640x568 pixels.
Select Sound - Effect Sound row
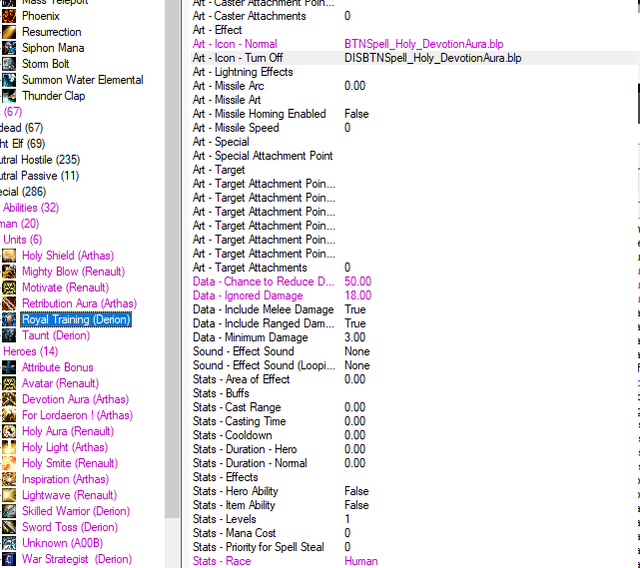[415, 351]
